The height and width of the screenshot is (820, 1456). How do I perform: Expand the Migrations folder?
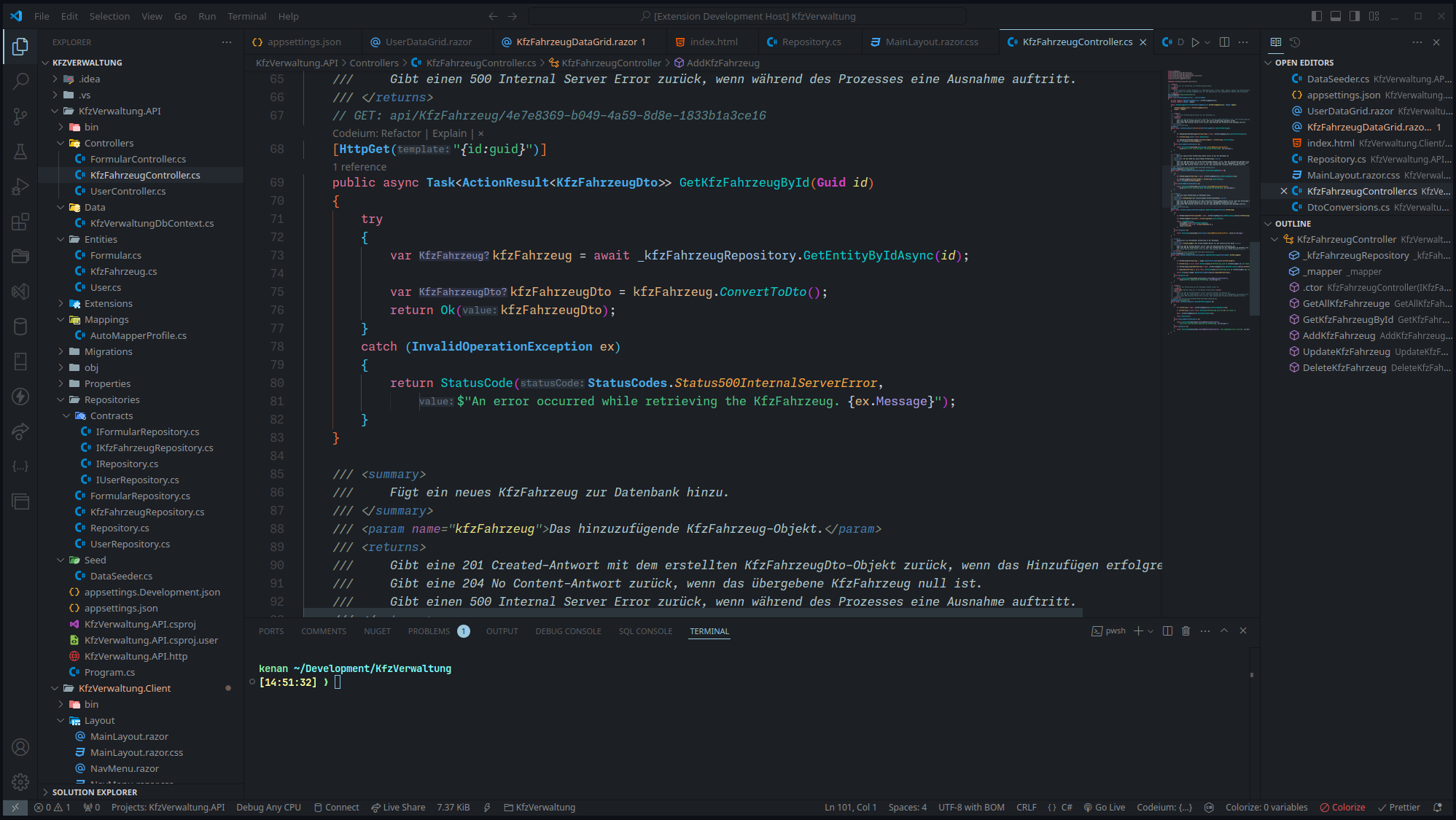click(x=61, y=351)
